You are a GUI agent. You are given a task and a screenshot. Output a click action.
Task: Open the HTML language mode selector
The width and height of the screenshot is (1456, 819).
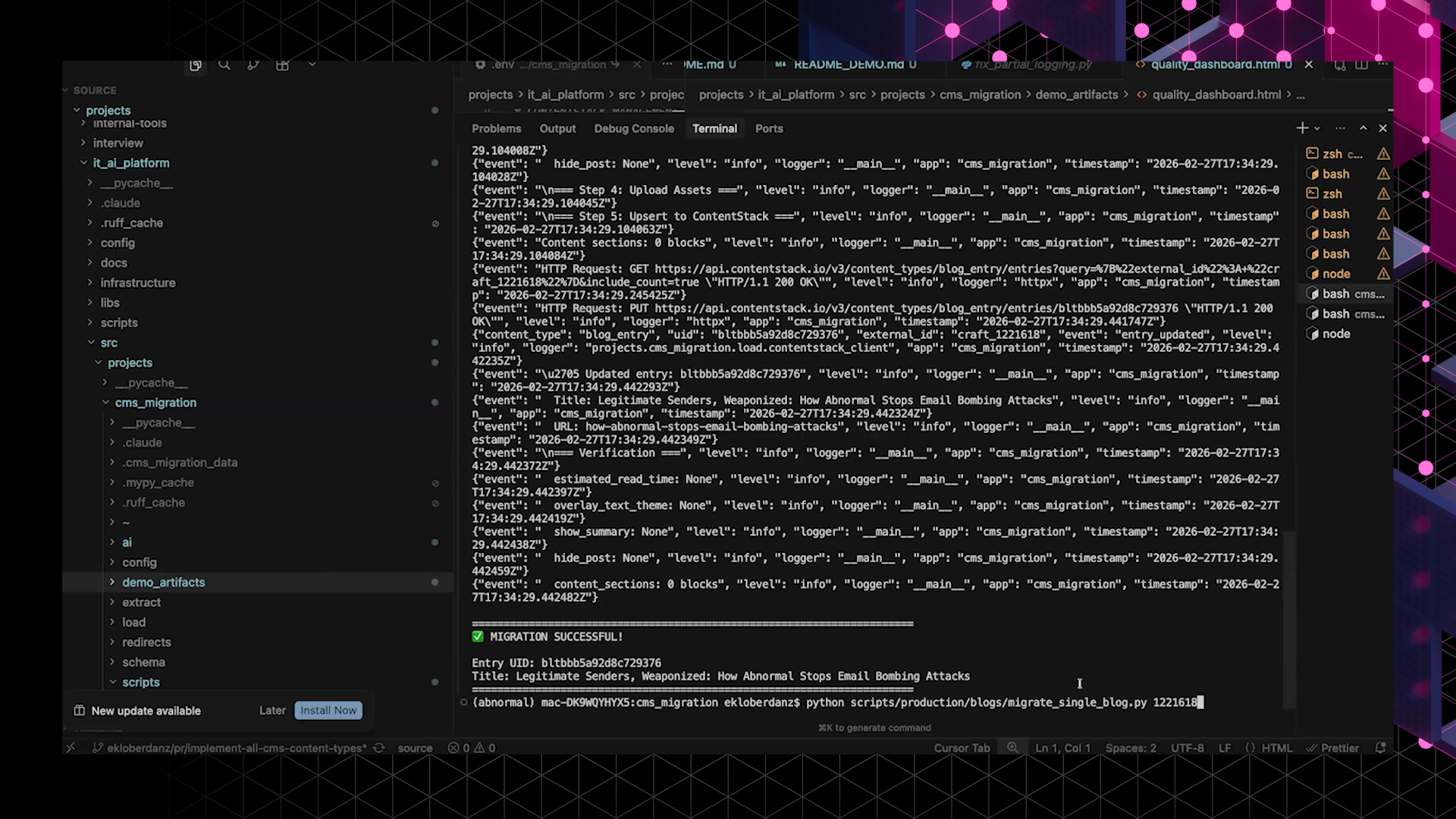point(1277,748)
